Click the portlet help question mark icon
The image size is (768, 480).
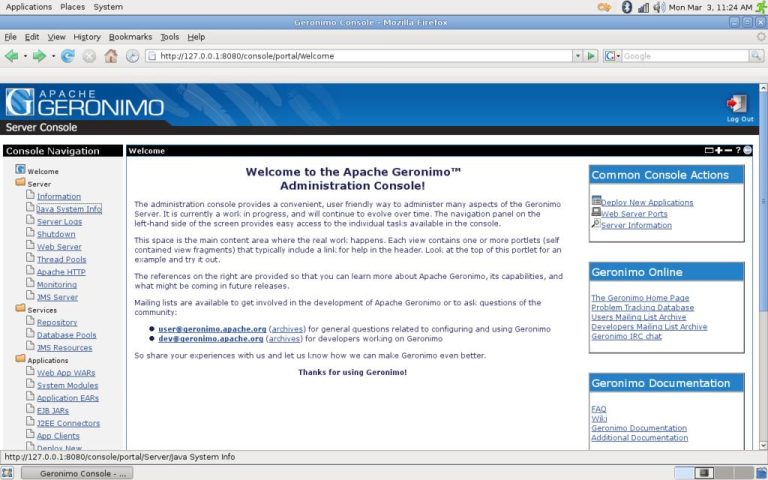(738, 150)
